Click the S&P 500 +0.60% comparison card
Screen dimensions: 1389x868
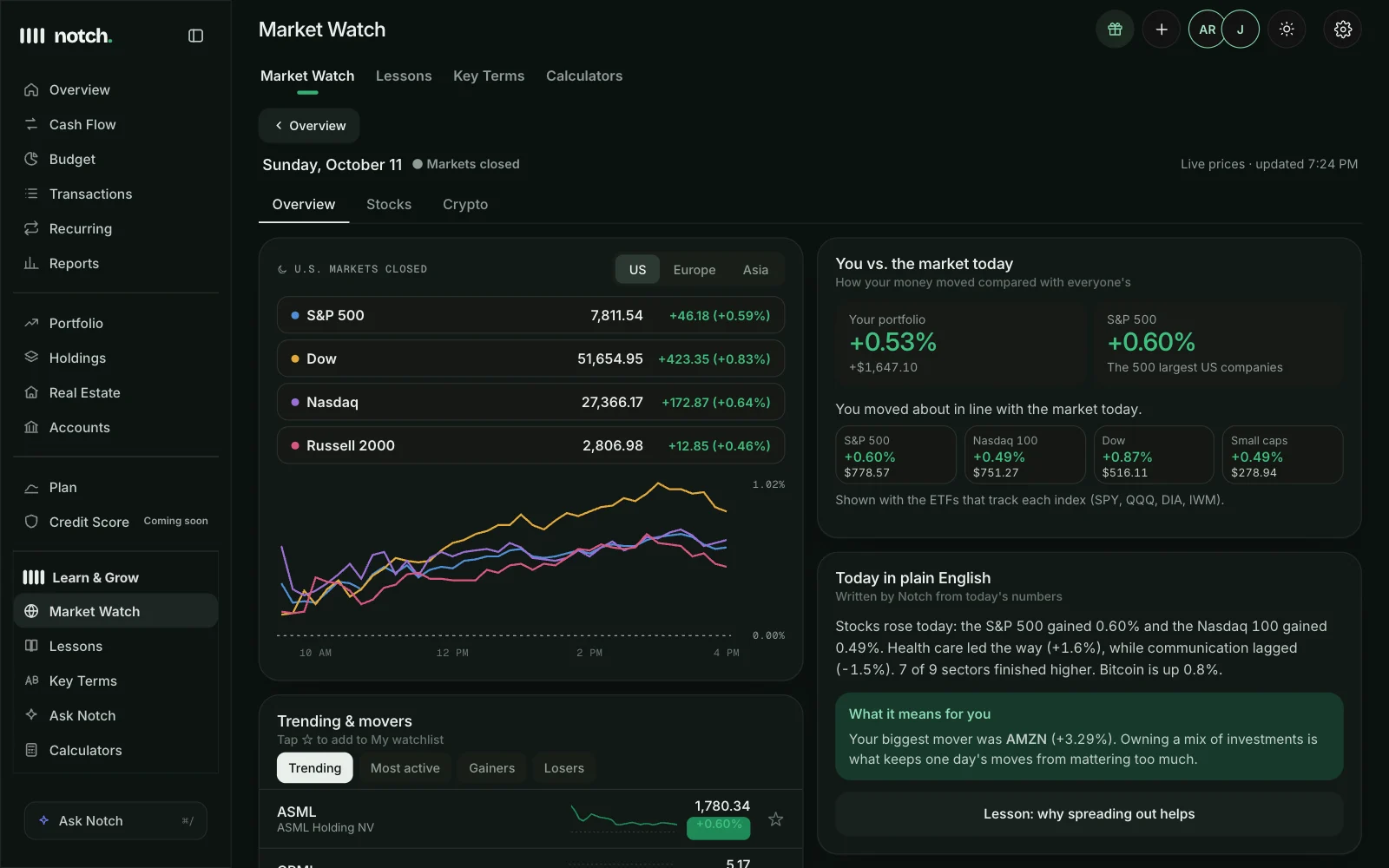[1218, 344]
